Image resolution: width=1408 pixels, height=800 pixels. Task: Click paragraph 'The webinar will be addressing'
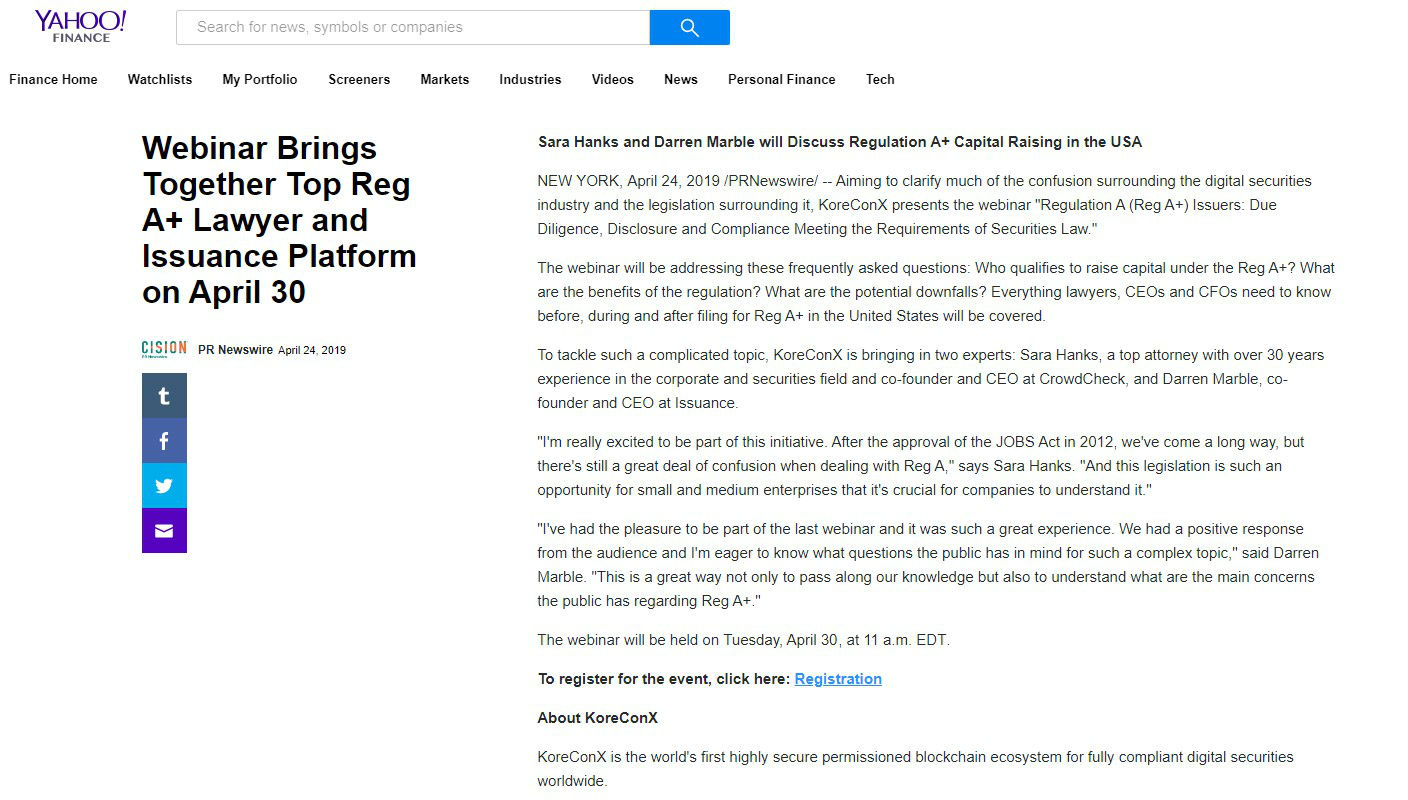tap(936, 292)
